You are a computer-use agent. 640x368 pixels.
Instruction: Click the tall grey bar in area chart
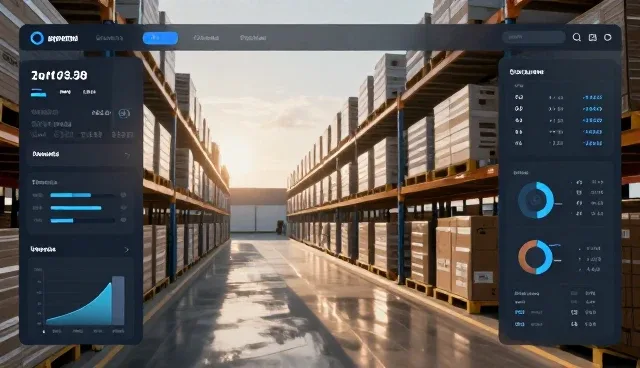tap(118, 300)
